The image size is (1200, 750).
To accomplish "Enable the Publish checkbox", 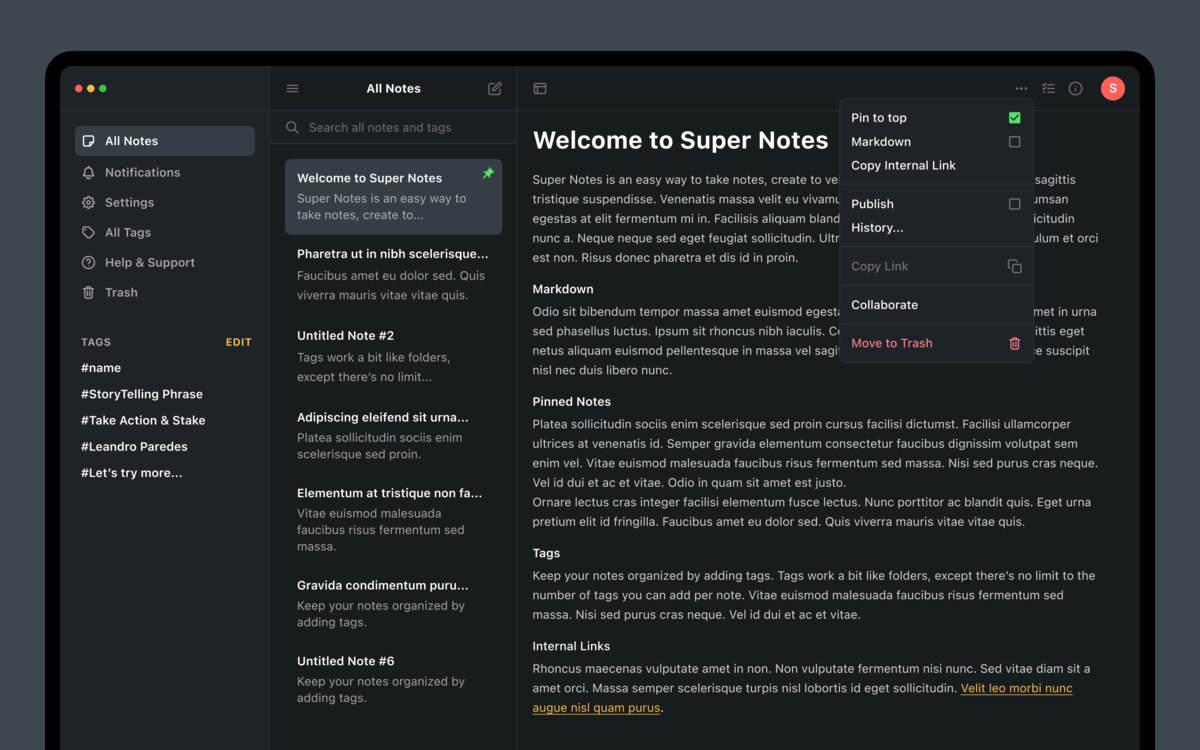I will [1014, 204].
